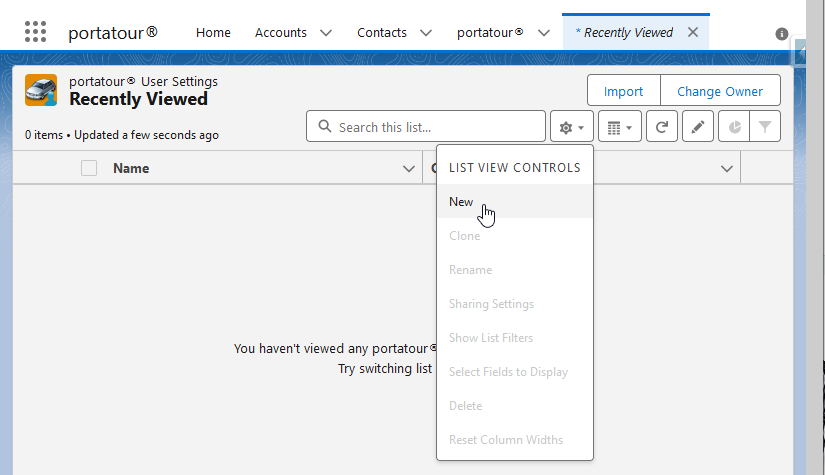
Task: Expand the Accounts tab dropdown chevron
Action: [x=326, y=33]
